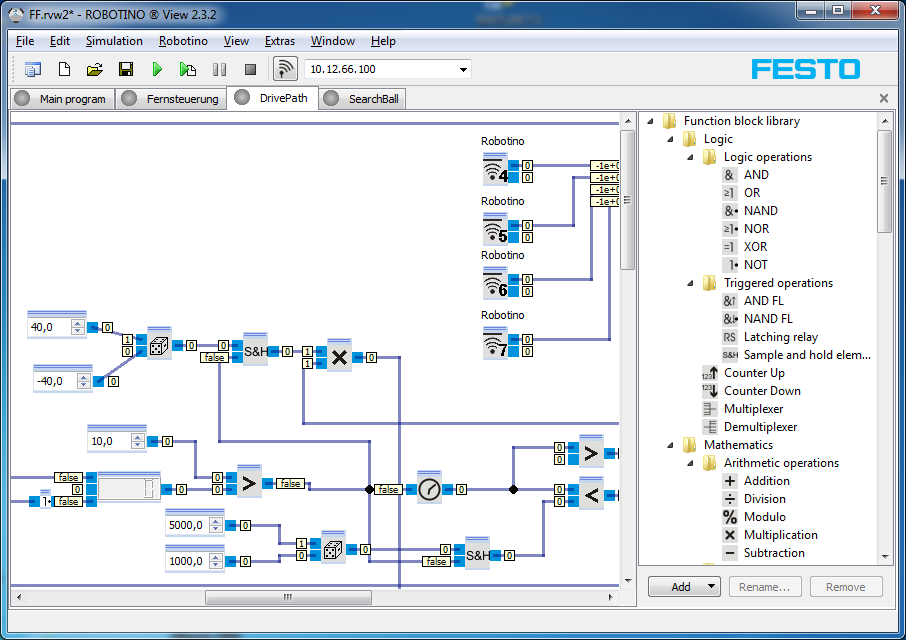This screenshot has height=640, width=906.
Task: Open the subprogram overview toolbar icon
Action: coord(33,69)
